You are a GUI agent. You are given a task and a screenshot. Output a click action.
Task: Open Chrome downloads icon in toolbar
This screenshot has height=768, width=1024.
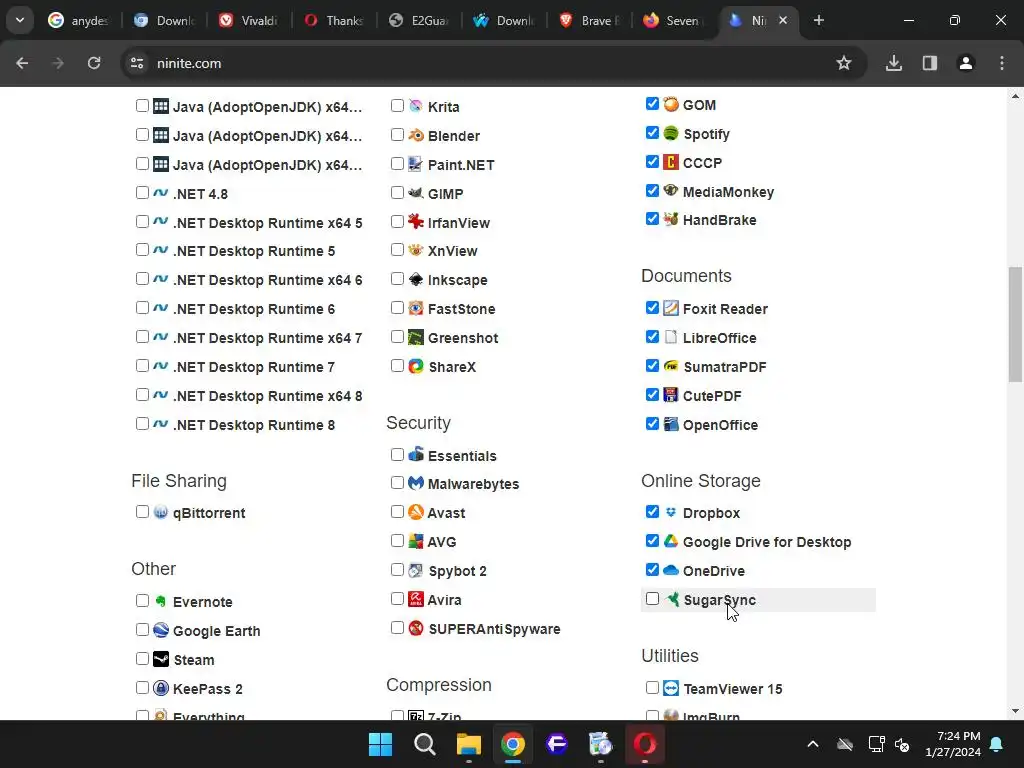894,63
